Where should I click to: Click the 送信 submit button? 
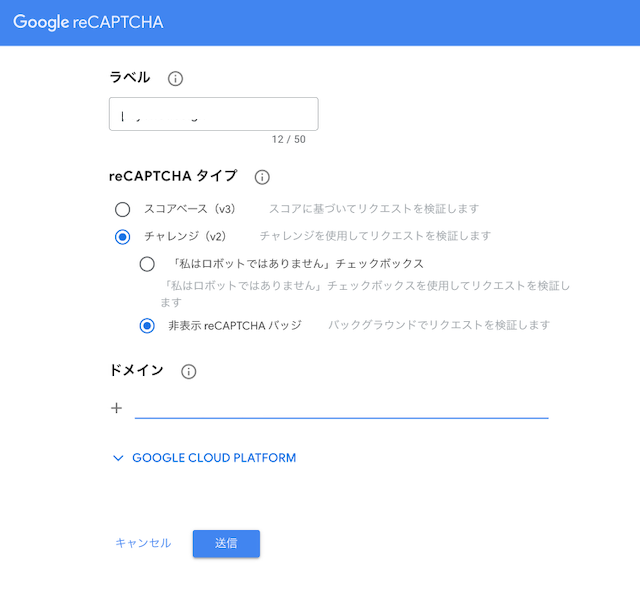226,543
